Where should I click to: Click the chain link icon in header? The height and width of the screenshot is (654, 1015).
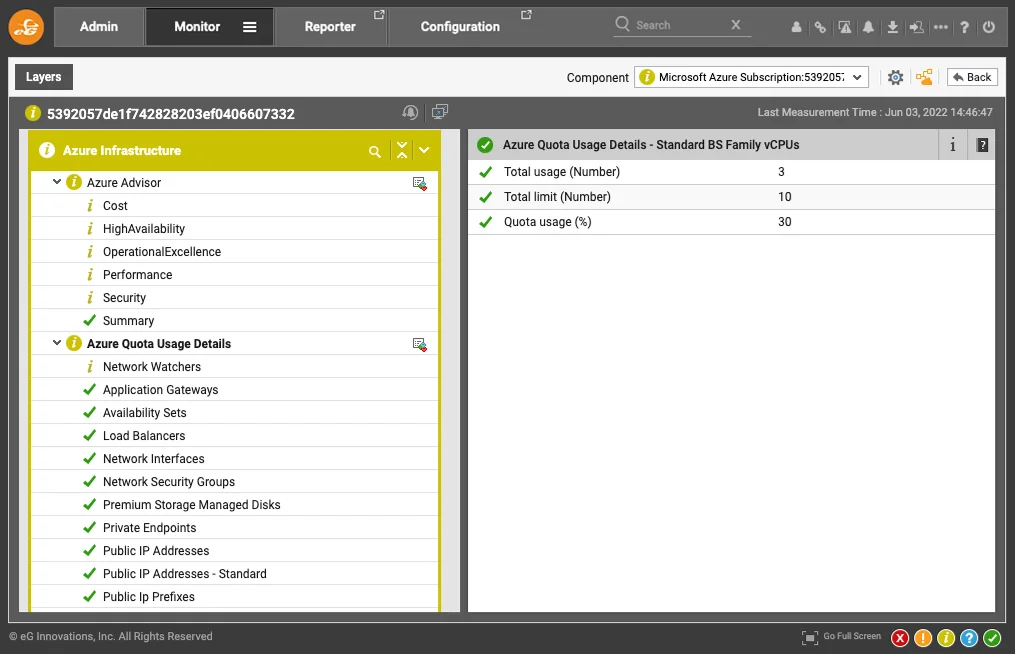pyautogui.click(x=820, y=27)
